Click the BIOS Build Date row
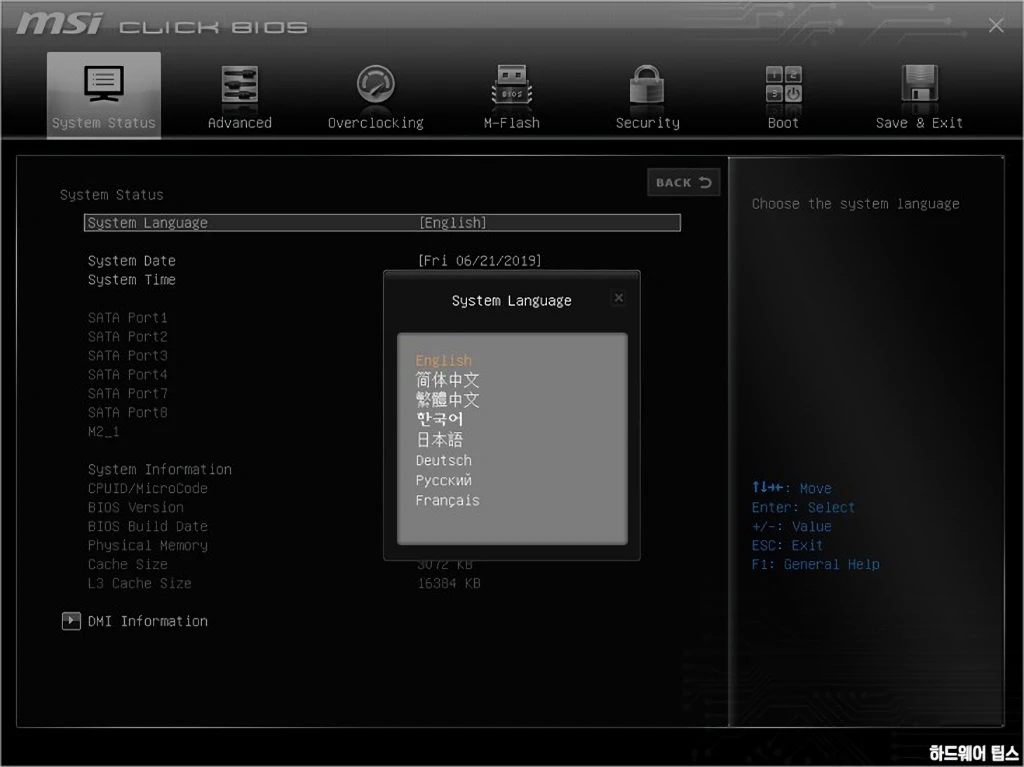This screenshot has height=767, width=1024. (x=148, y=526)
